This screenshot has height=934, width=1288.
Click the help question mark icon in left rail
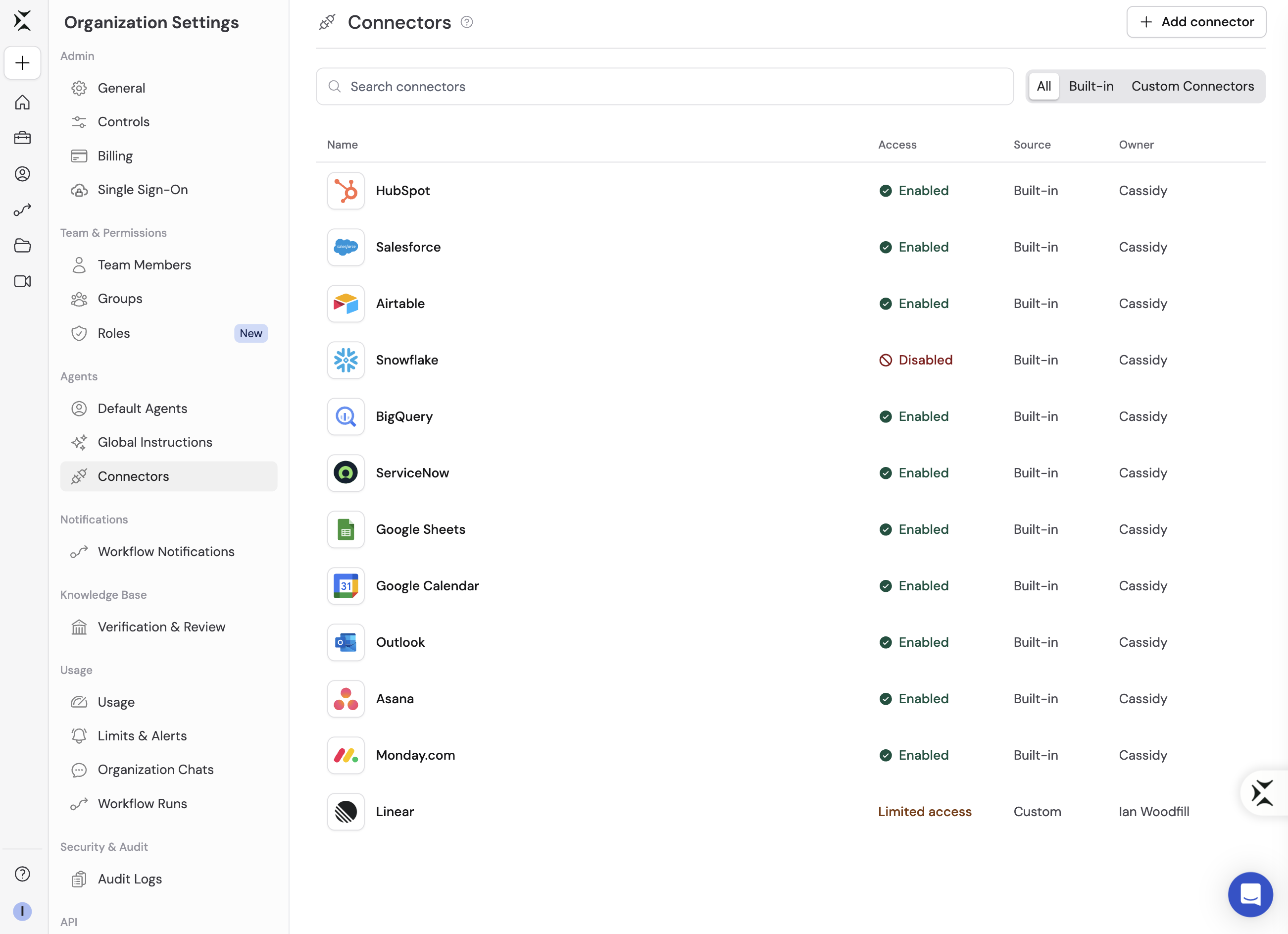click(x=22, y=874)
